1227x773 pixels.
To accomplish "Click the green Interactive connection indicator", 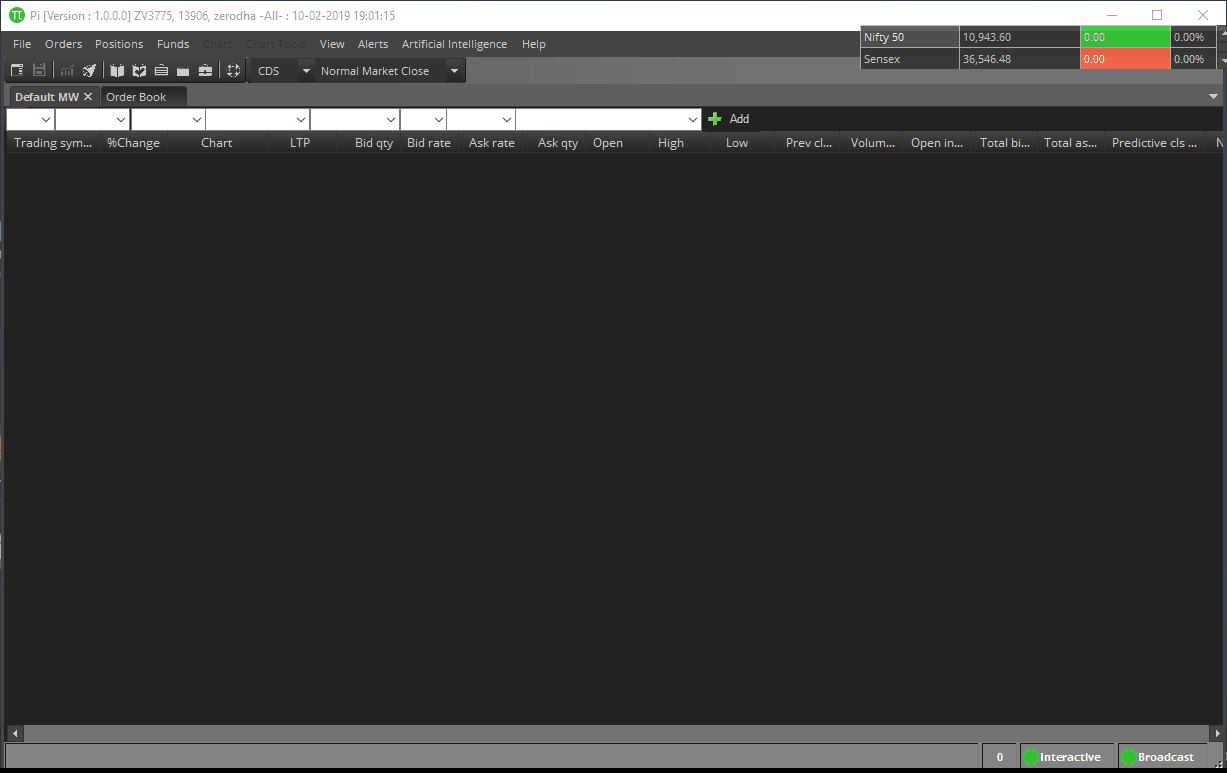I will tap(1031, 757).
